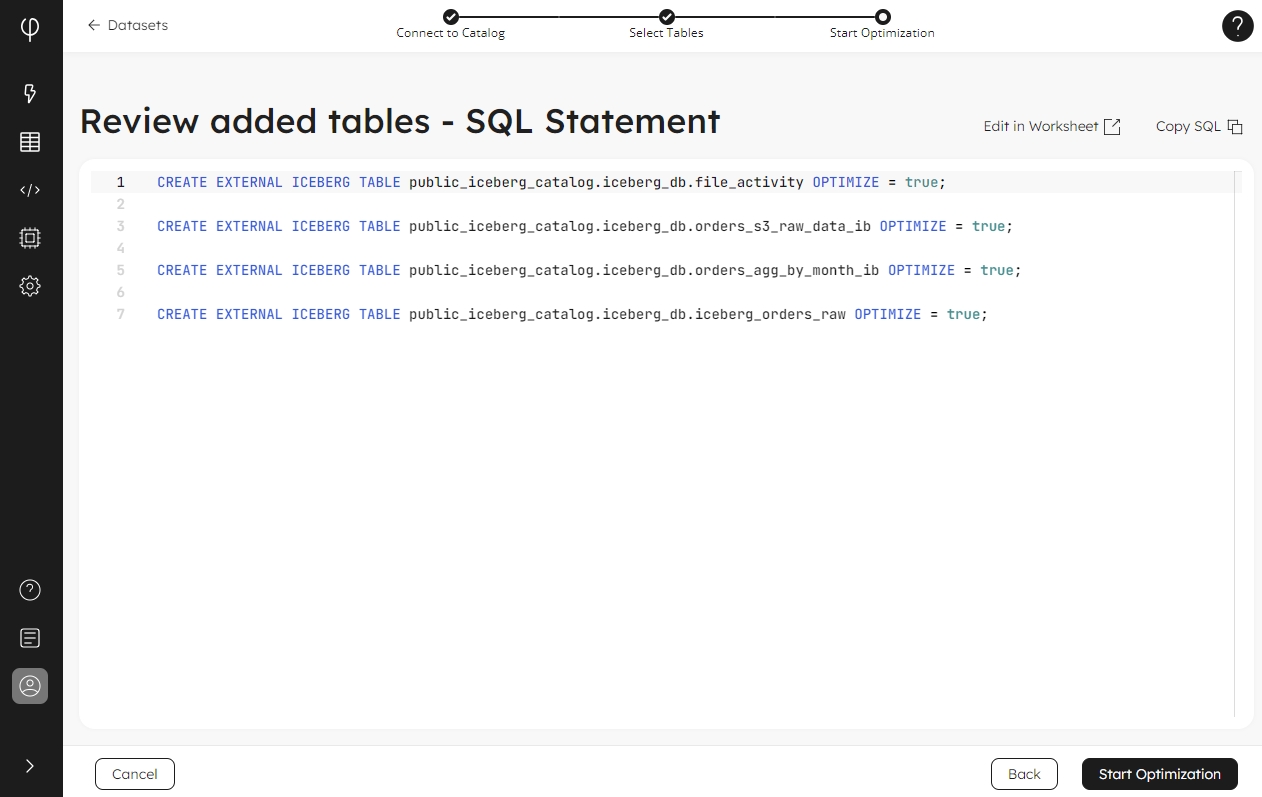Go back to Datasets
Screen dimensions: 1262x797
click(127, 25)
